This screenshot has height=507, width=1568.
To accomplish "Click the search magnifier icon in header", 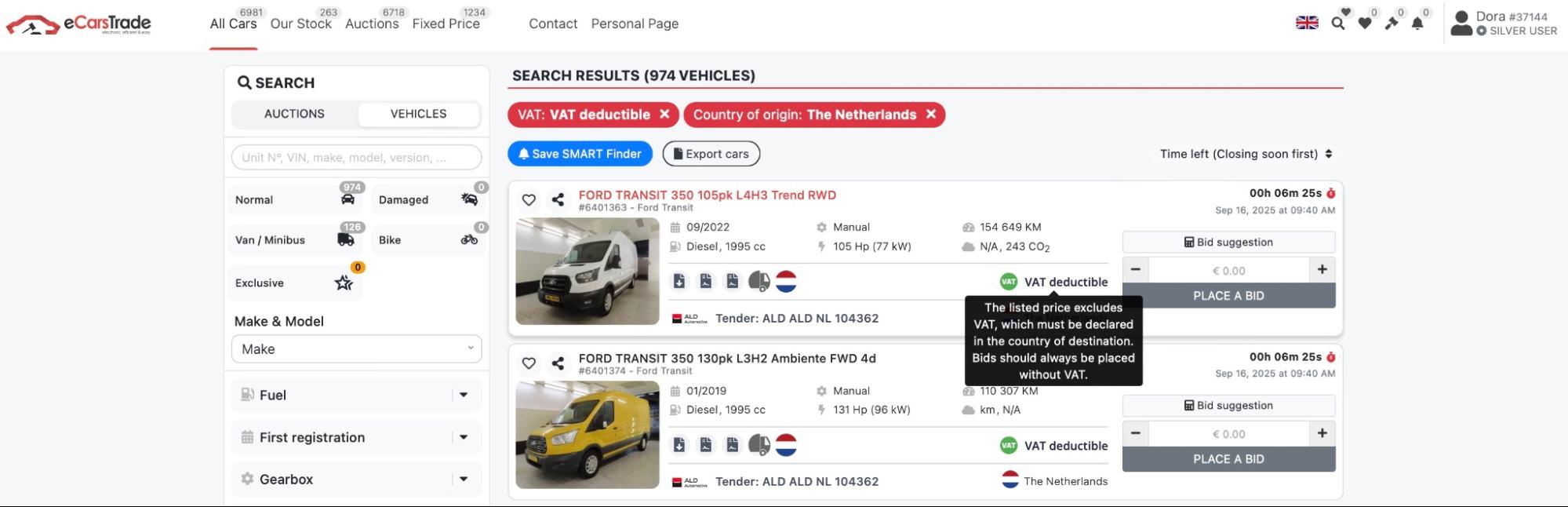I will click(x=1338, y=24).
